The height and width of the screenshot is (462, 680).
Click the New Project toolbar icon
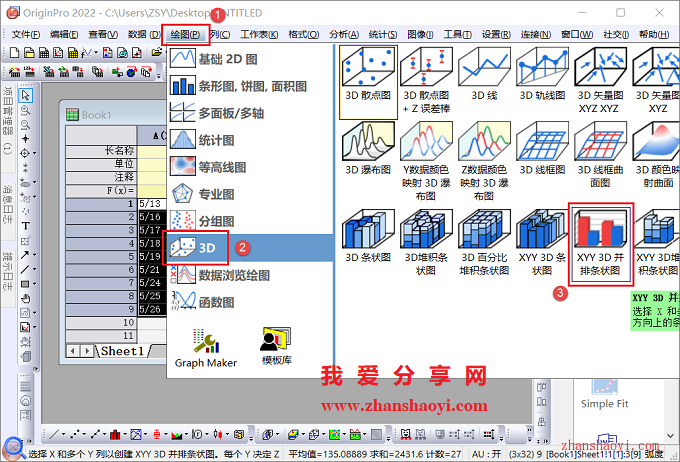[14, 53]
